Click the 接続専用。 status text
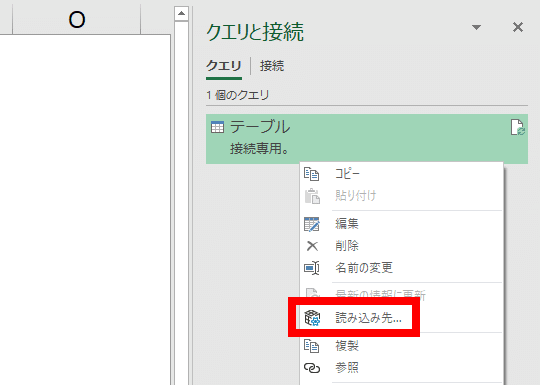The height and width of the screenshot is (385, 540). [x=259, y=149]
